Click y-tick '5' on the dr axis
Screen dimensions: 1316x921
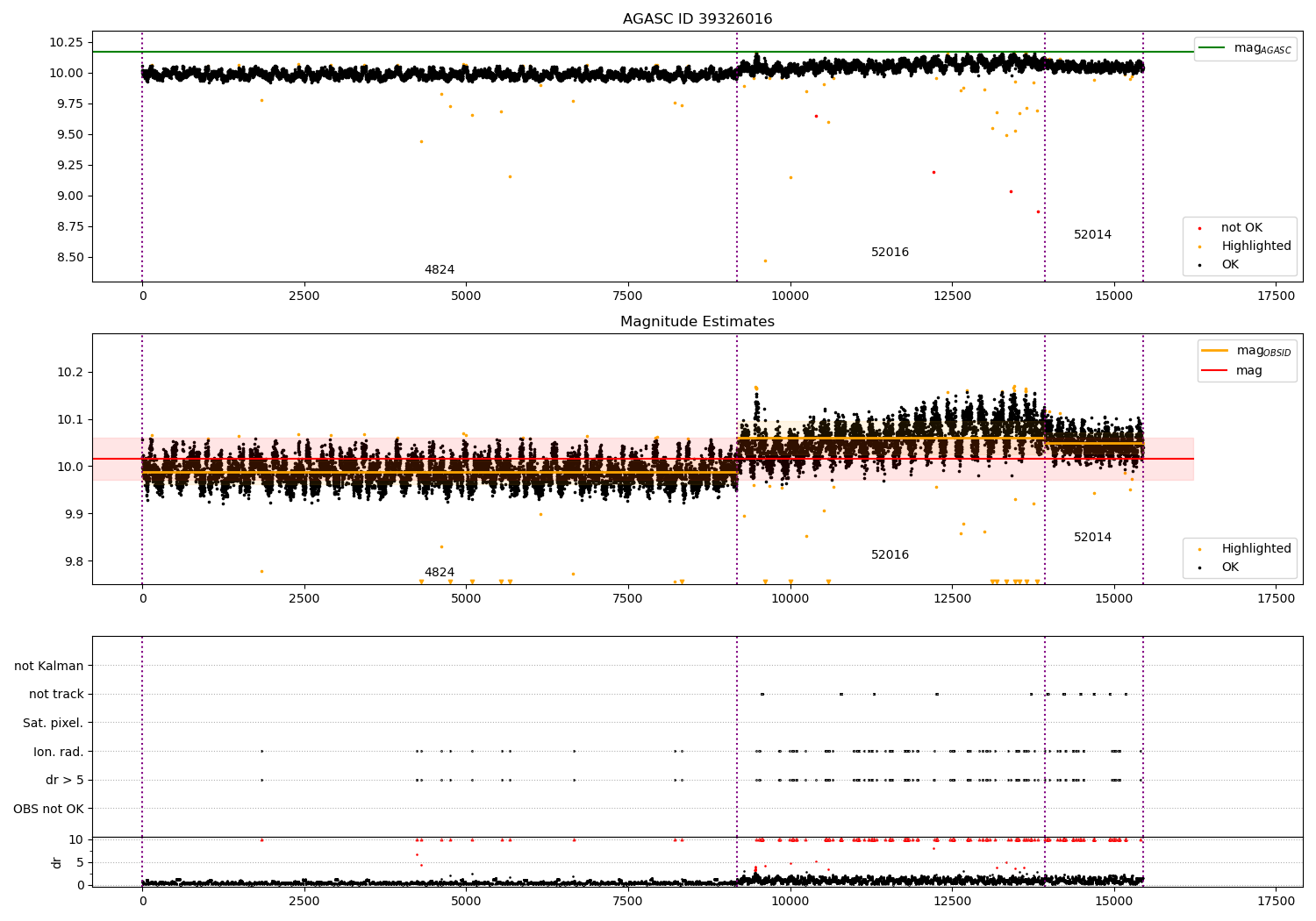80,862
